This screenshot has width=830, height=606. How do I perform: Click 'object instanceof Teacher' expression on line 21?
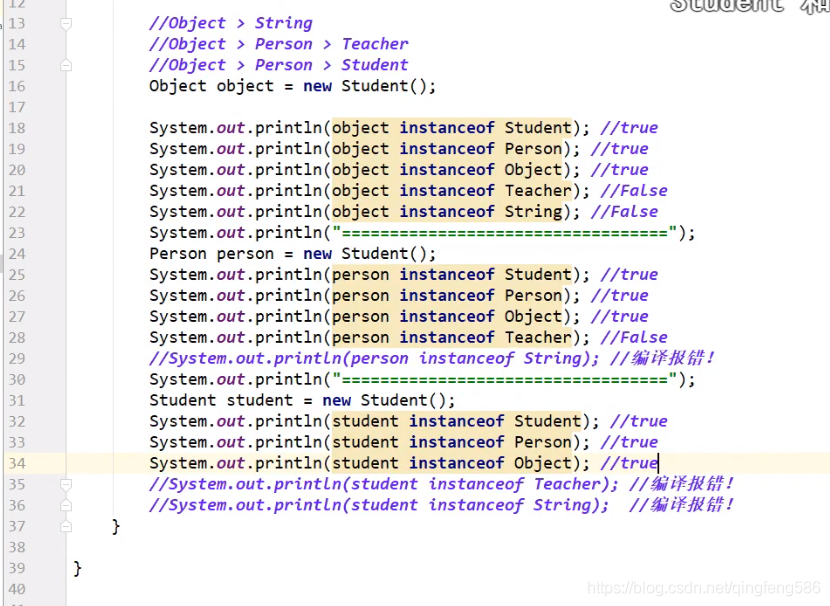point(452,191)
